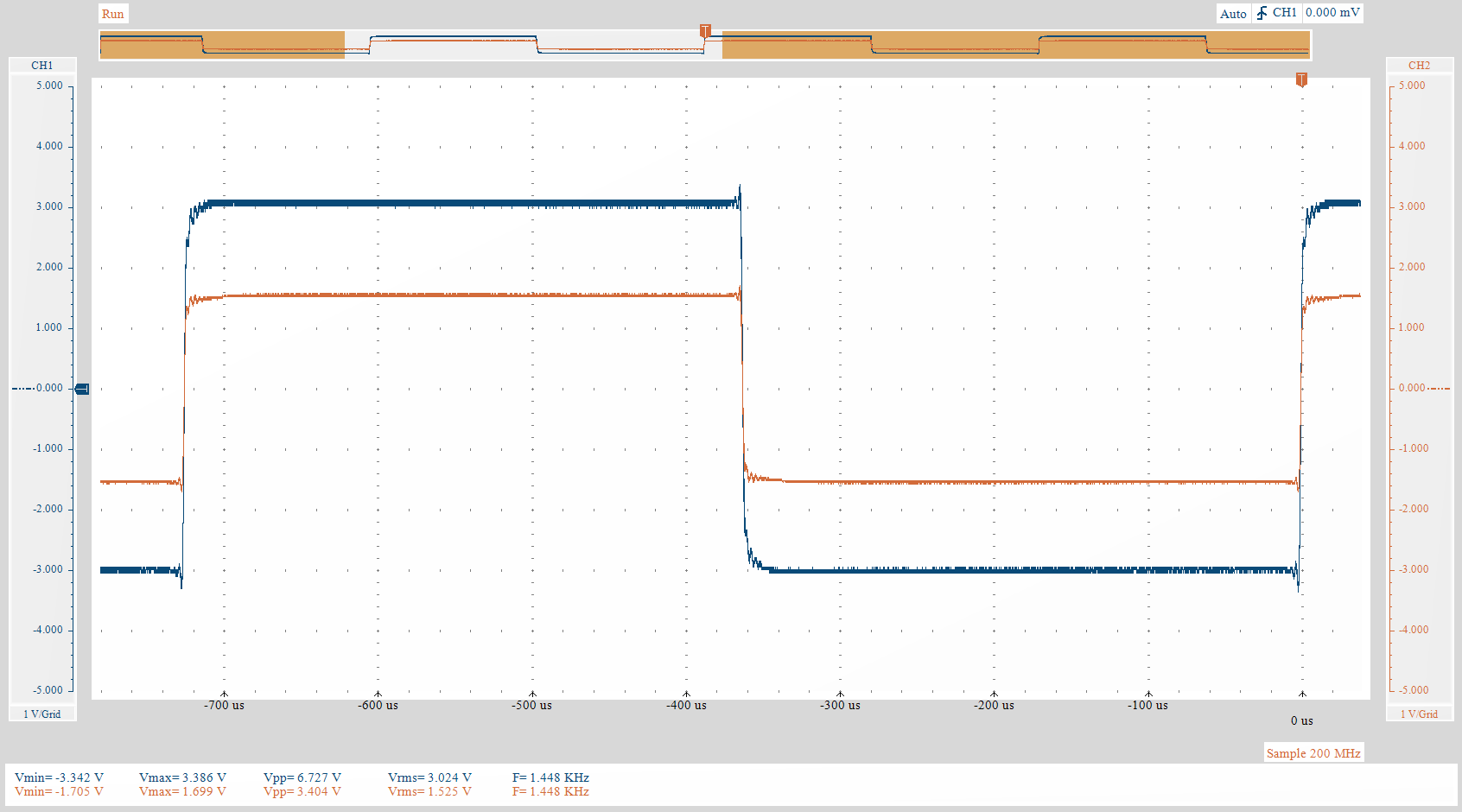The image size is (1462, 812).
Task: Click the -500 us time axis label
Action: (x=531, y=705)
